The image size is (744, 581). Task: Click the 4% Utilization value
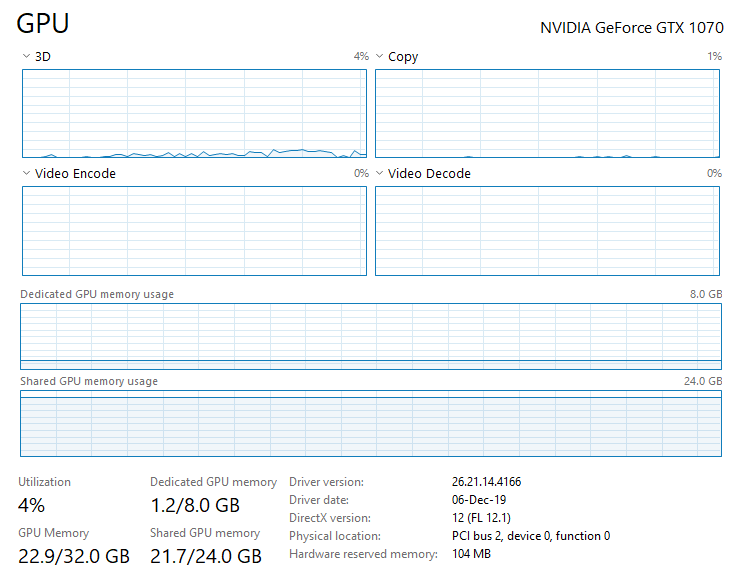(x=32, y=505)
